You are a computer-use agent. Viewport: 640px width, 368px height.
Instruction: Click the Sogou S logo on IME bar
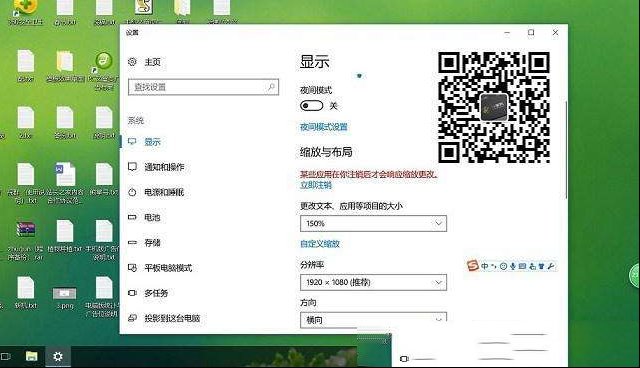pyautogui.click(x=473, y=266)
